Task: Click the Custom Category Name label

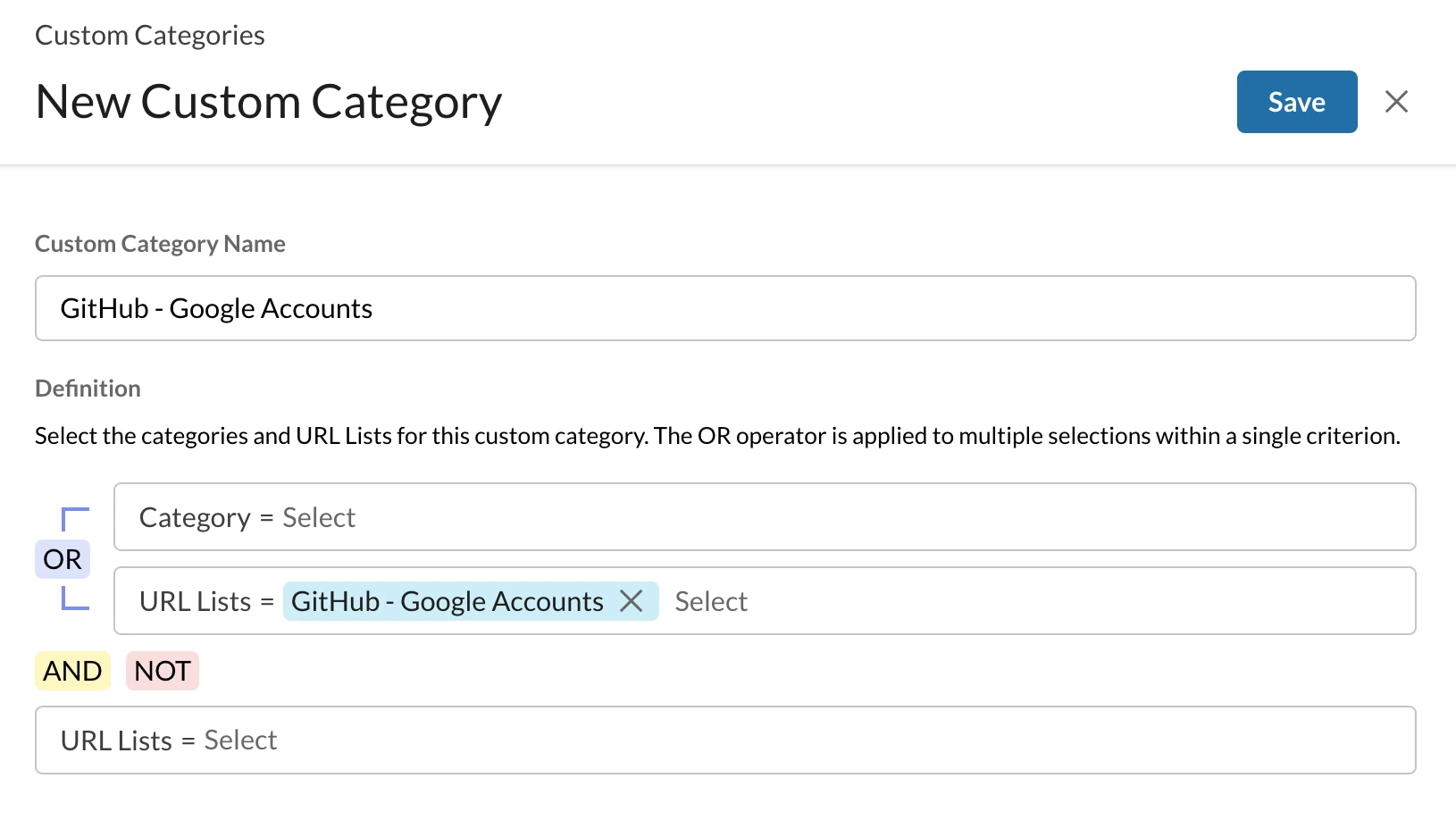Action: pos(160,244)
